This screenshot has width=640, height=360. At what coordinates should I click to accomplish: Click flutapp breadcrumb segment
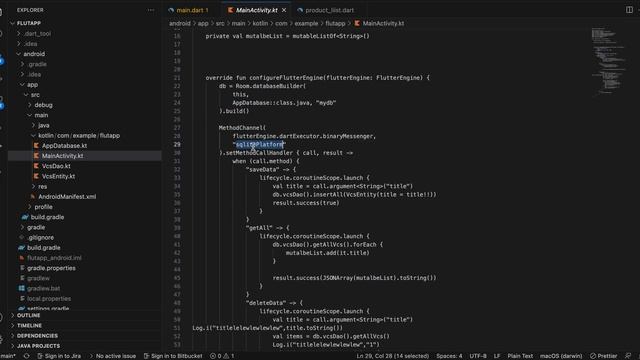pyautogui.click(x=335, y=24)
